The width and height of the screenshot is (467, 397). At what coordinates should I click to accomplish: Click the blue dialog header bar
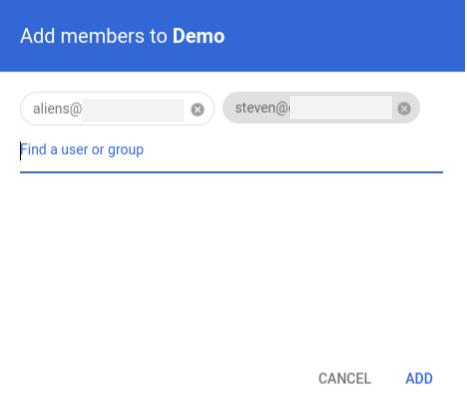pyautogui.click(x=232, y=36)
